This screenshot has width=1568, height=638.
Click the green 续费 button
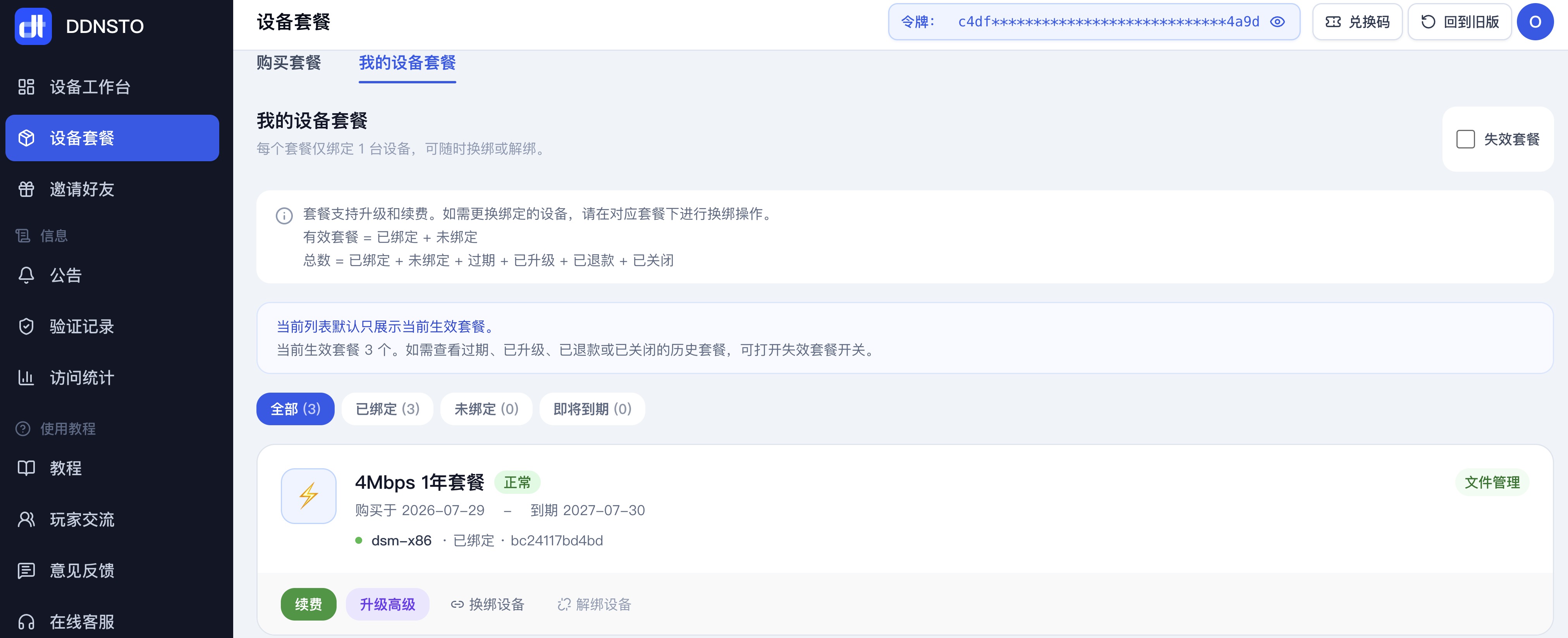(x=309, y=605)
